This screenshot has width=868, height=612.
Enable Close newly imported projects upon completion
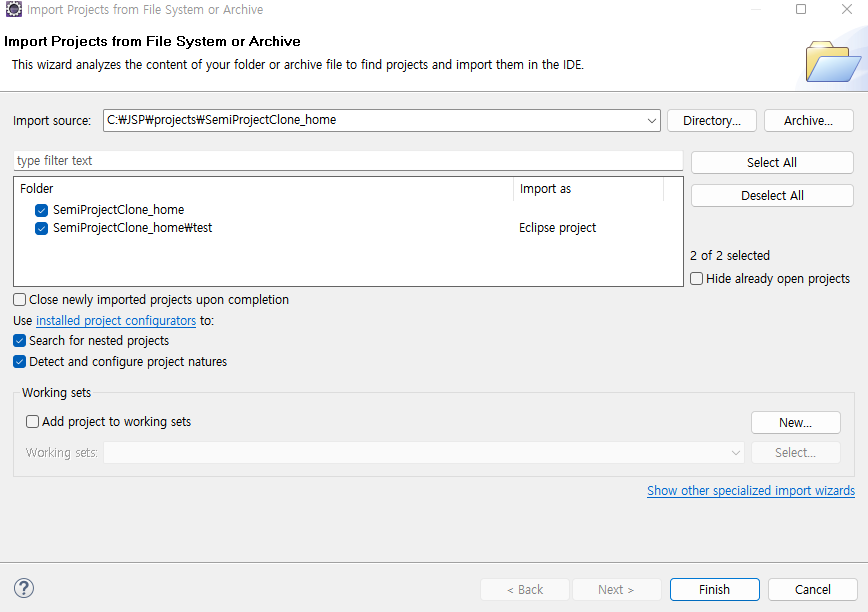pos(19,300)
